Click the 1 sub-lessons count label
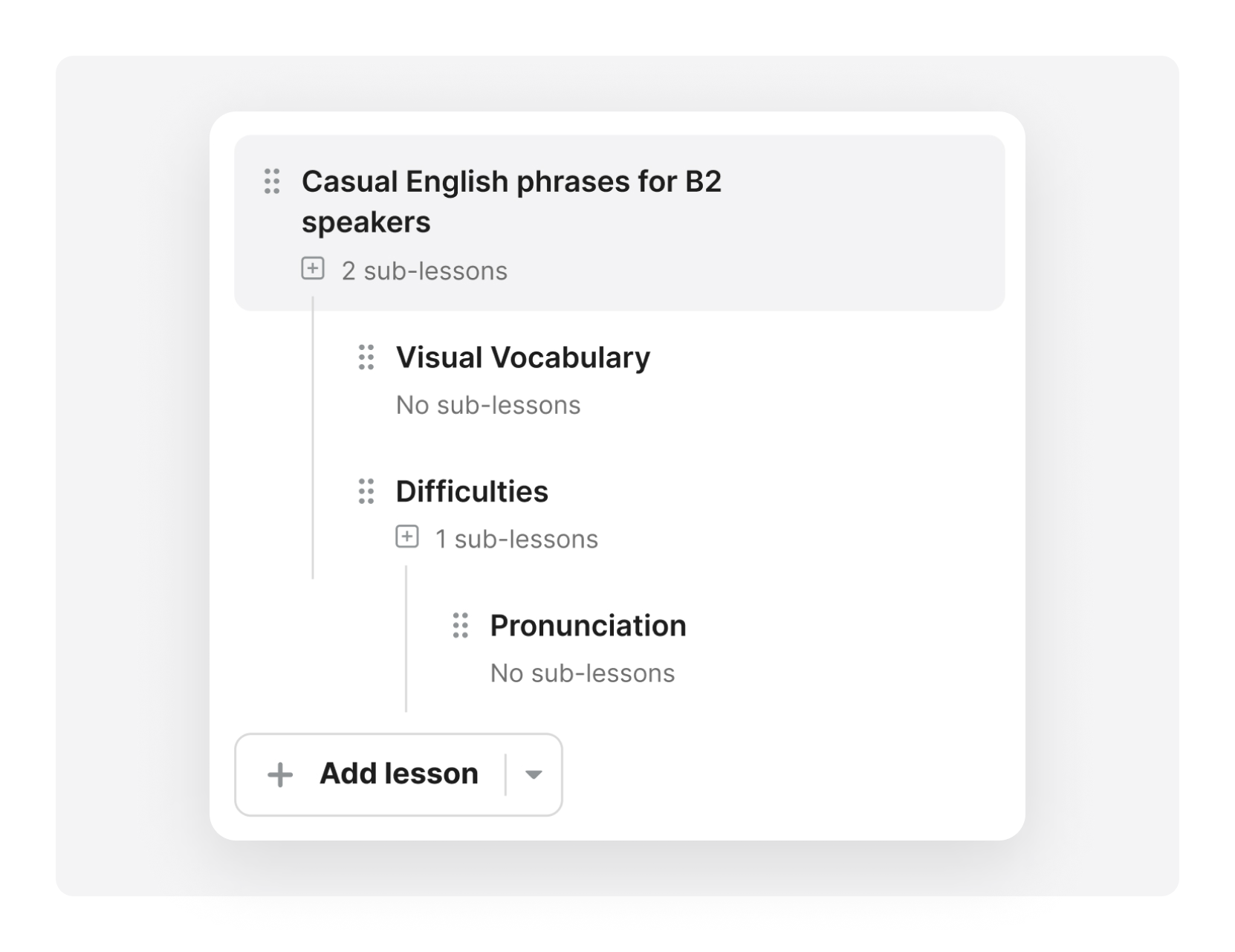The height and width of the screenshot is (952, 1235). (516, 540)
